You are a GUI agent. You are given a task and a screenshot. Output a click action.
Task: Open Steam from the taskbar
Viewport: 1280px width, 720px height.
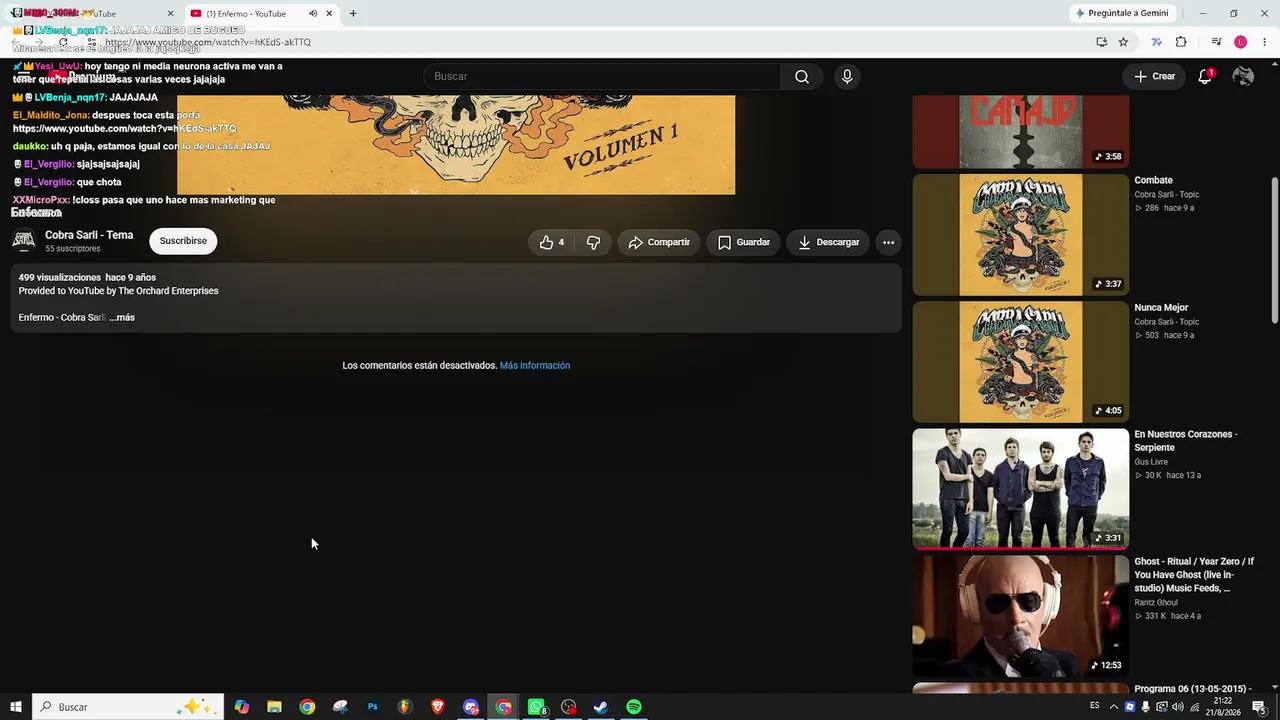(x=601, y=707)
